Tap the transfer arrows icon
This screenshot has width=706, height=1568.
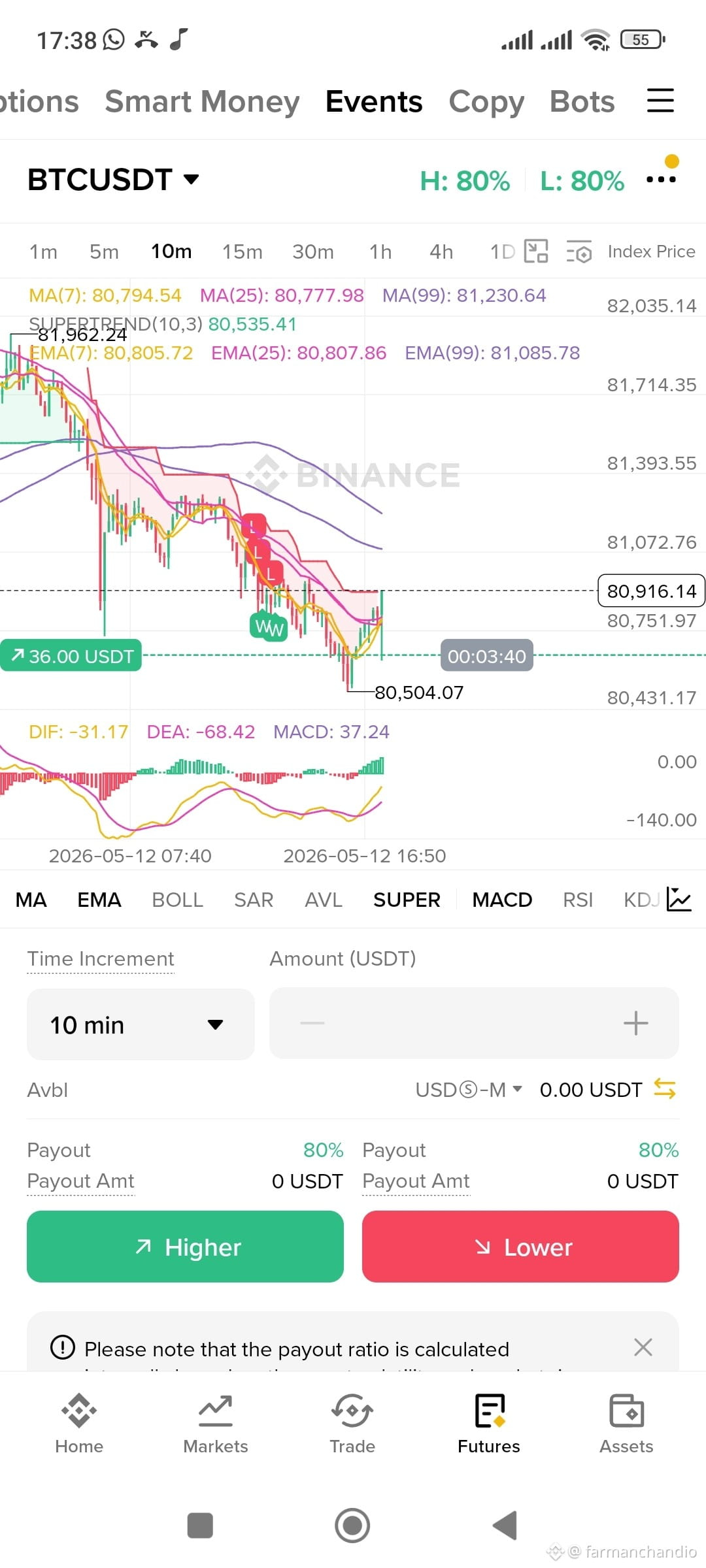tap(665, 1089)
